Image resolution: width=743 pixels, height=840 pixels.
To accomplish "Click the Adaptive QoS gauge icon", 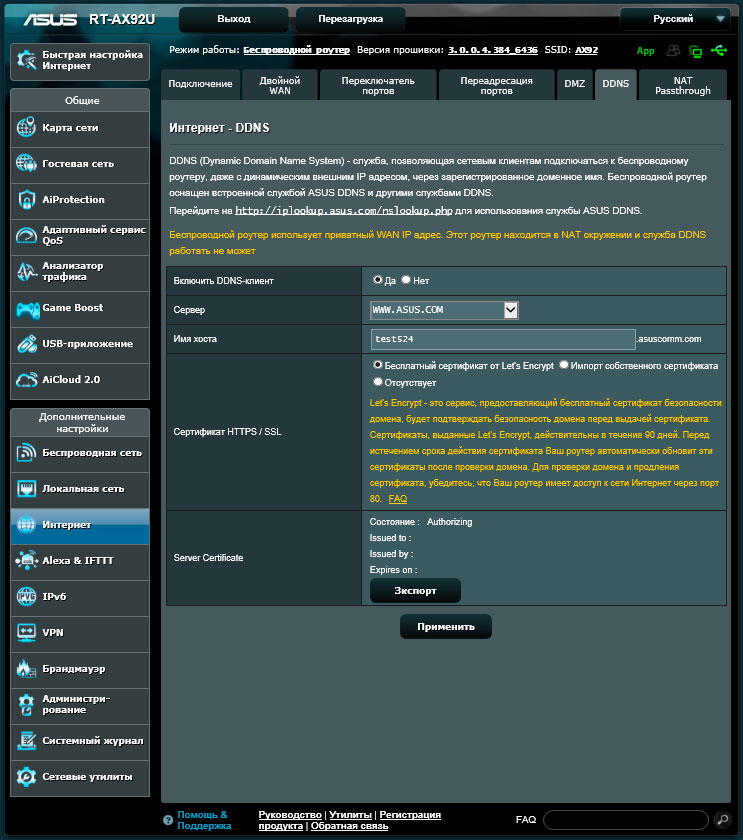I will point(26,235).
